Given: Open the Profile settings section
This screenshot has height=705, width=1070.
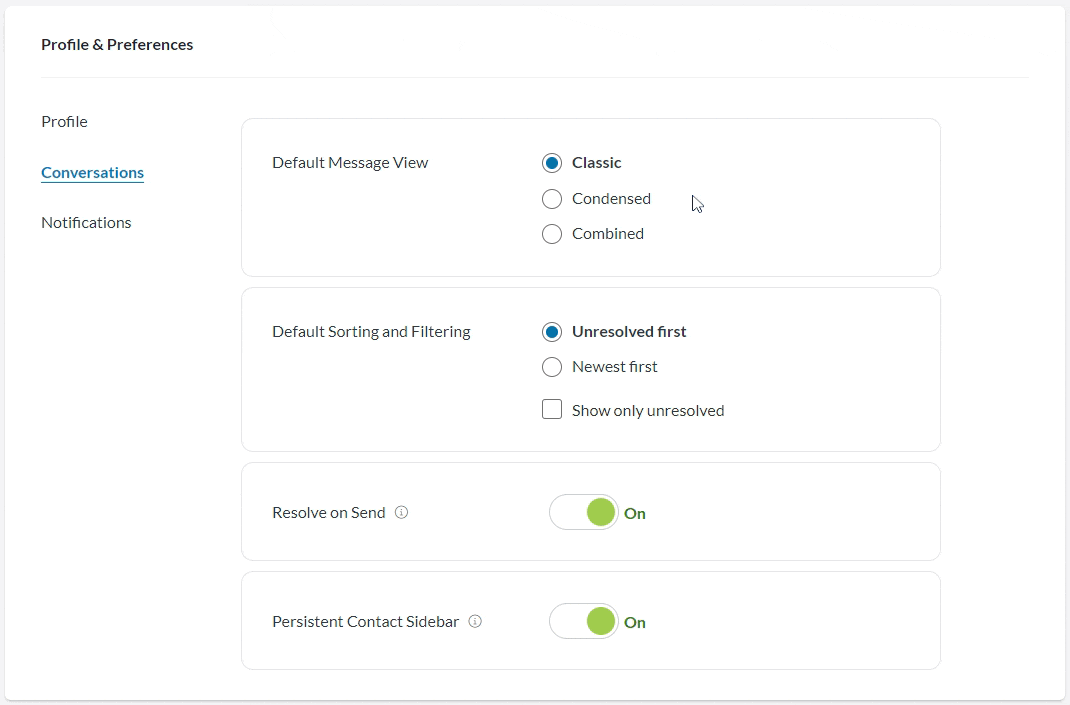Looking at the screenshot, I should tap(64, 121).
